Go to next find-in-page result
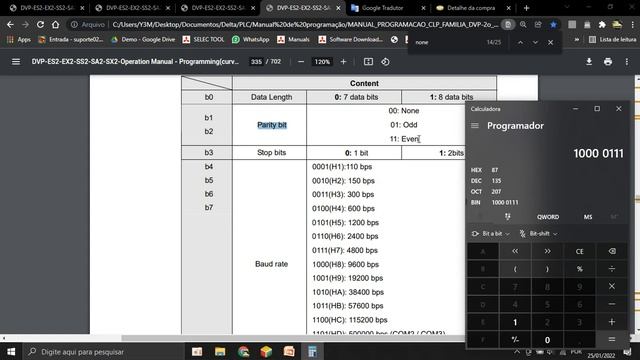The image size is (640, 360). 535,42
